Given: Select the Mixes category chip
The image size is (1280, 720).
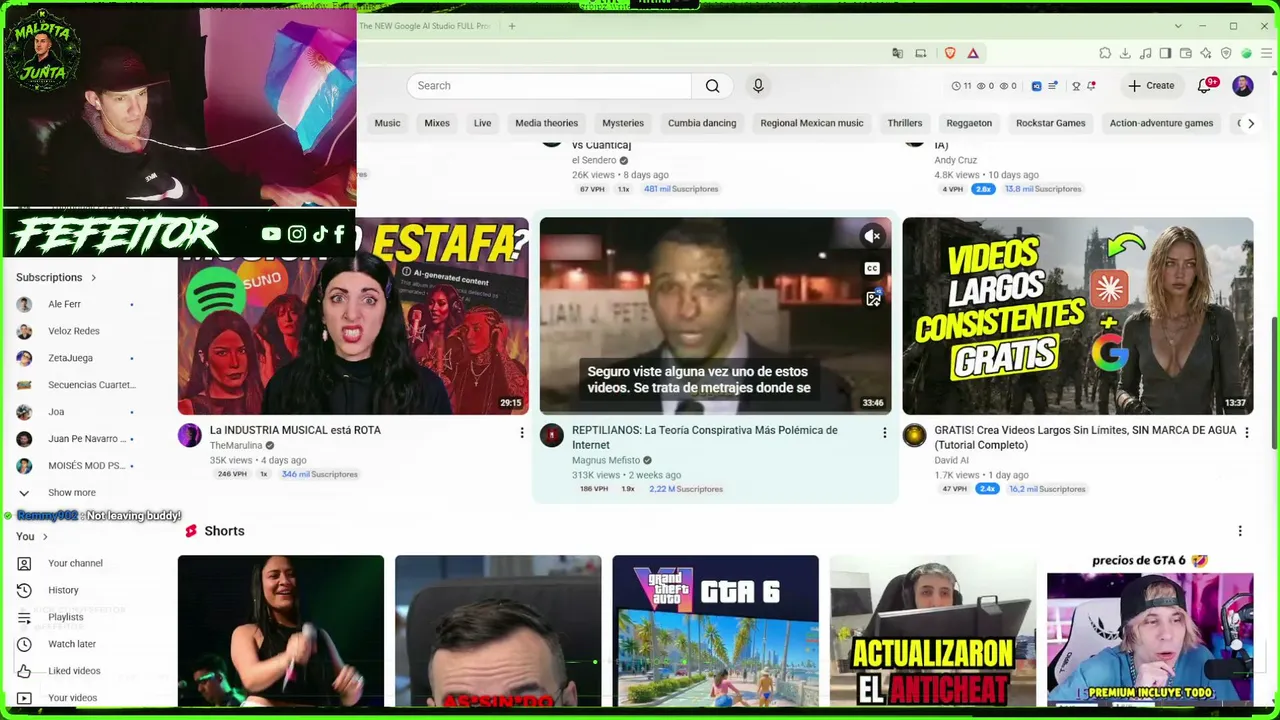Looking at the screenshot, I should point(437,123).
